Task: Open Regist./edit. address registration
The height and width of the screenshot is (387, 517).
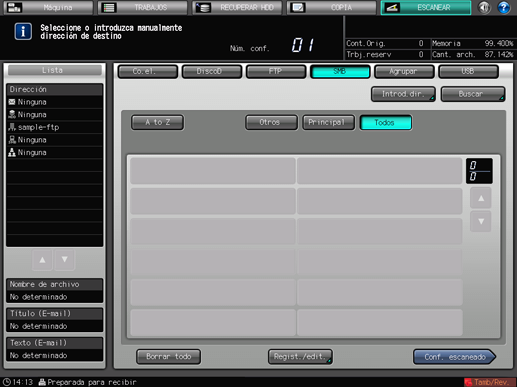Action: [300, 357]
